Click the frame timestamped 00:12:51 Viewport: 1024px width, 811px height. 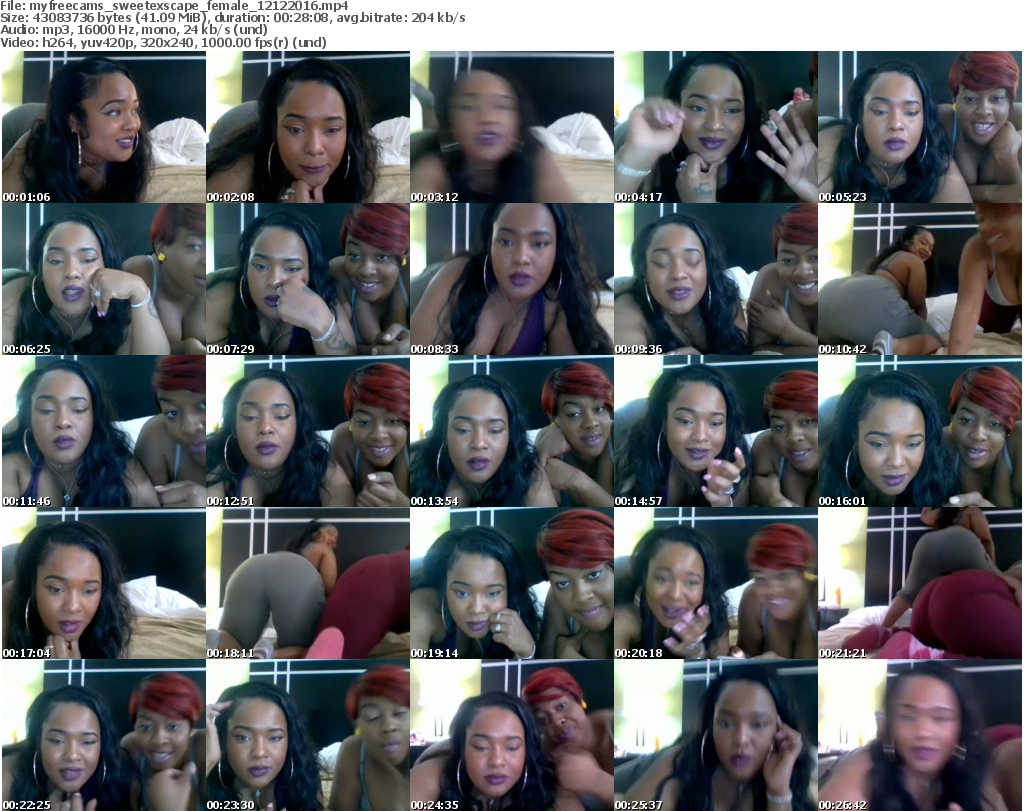[308, 432]
